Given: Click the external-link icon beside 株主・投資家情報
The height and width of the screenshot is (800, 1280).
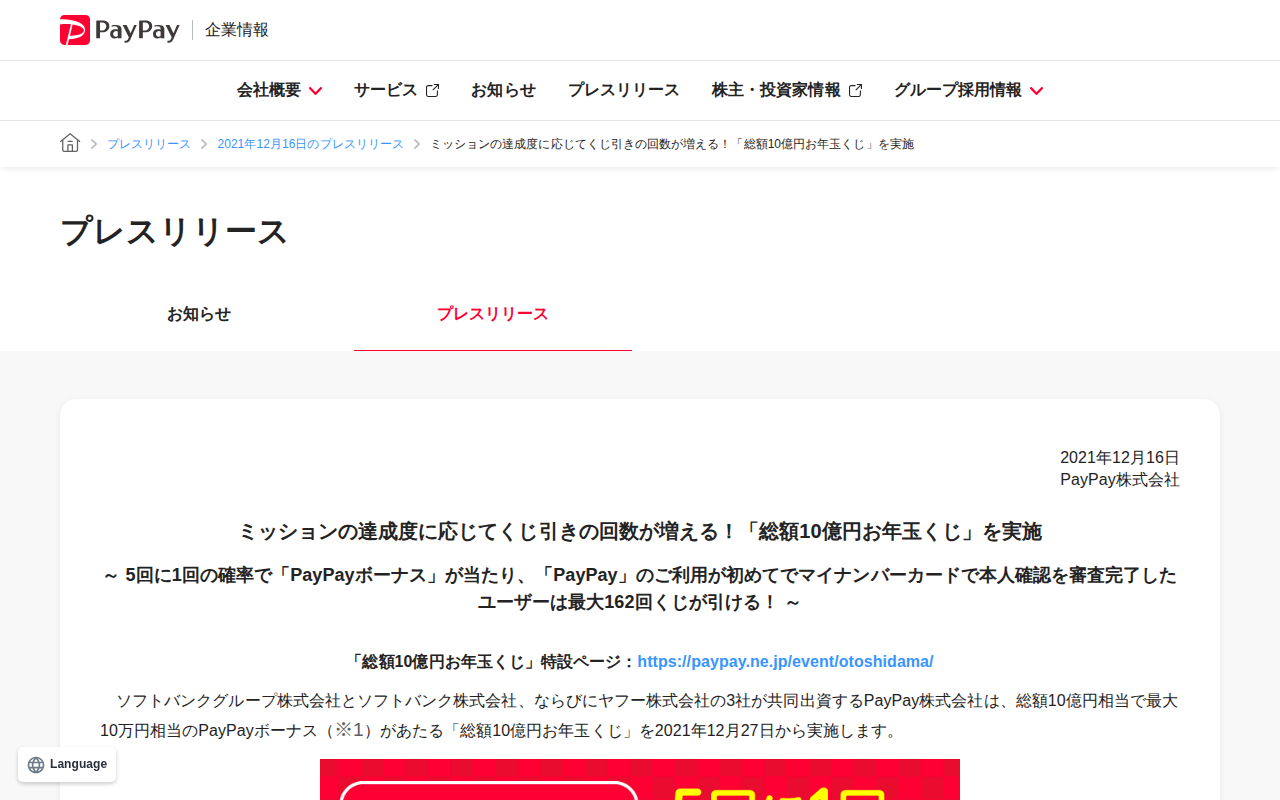Looking at the screenshot, I should click(855, 90).
